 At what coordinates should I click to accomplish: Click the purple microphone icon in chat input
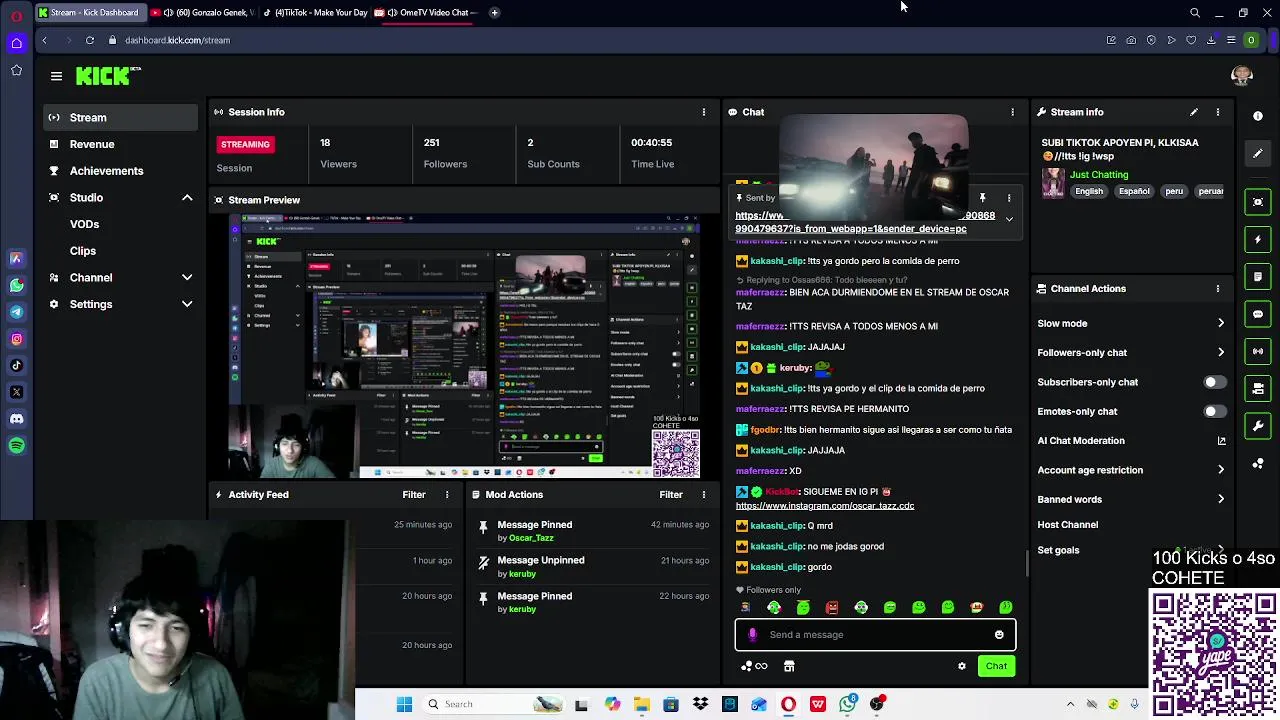point(753,634)
